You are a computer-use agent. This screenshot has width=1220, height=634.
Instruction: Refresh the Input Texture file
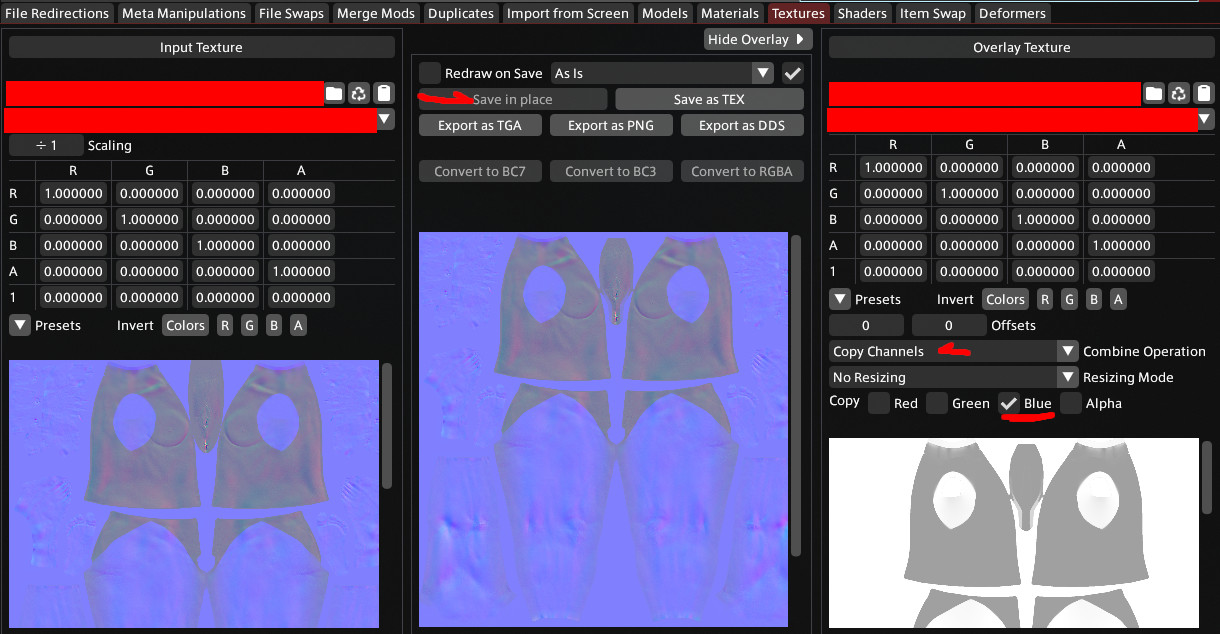pos(359,93)
